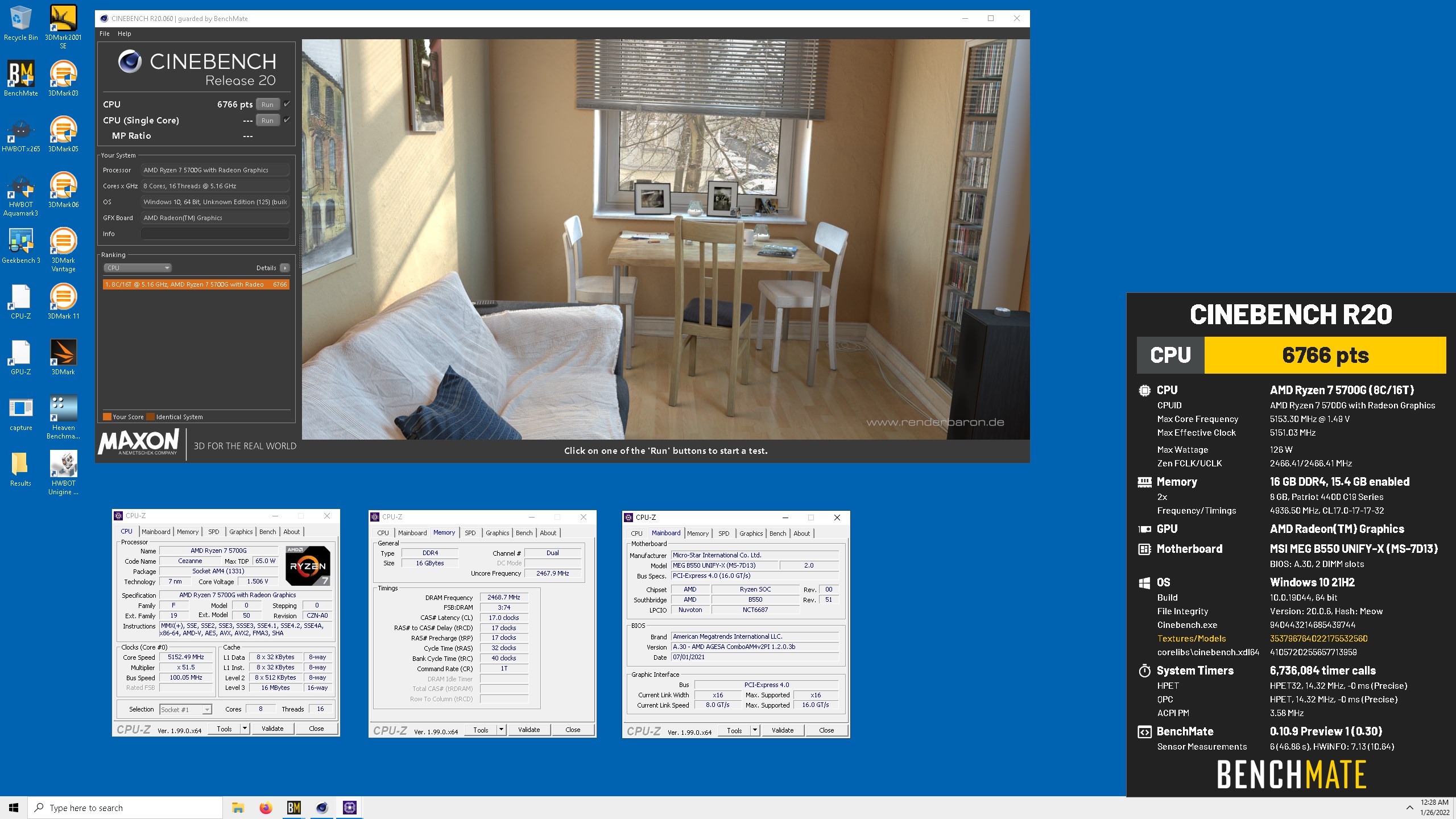Open the capture desktop icon

click(20, 413)
